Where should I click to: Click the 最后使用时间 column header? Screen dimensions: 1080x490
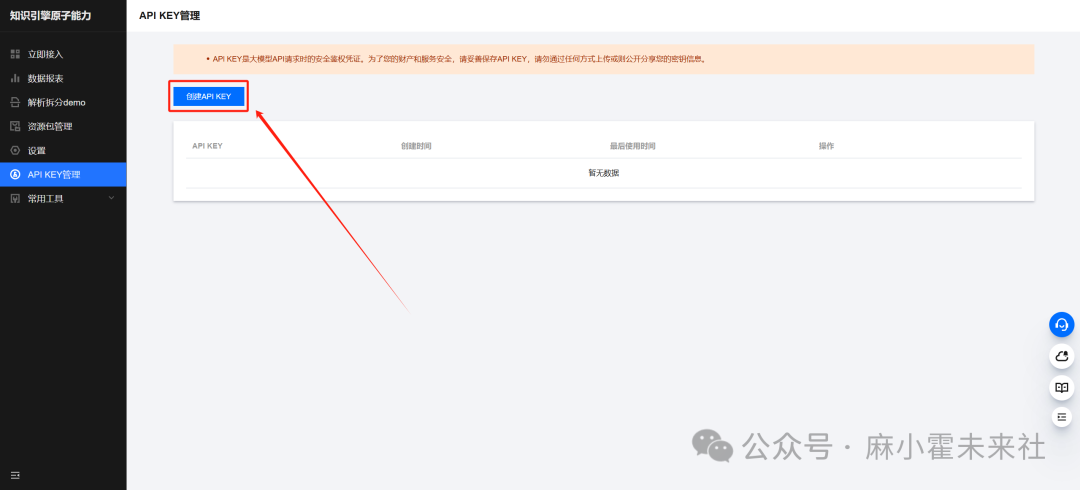click(x=632, y=146)
